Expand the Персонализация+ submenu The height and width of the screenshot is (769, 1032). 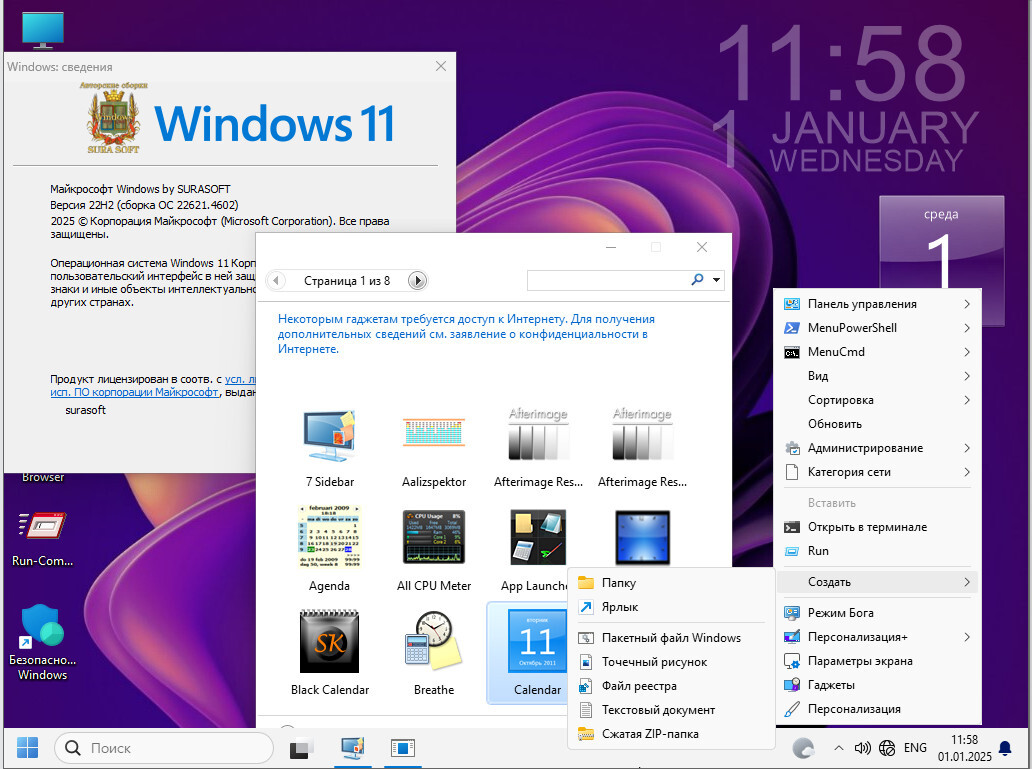click(x=877, y=637)
